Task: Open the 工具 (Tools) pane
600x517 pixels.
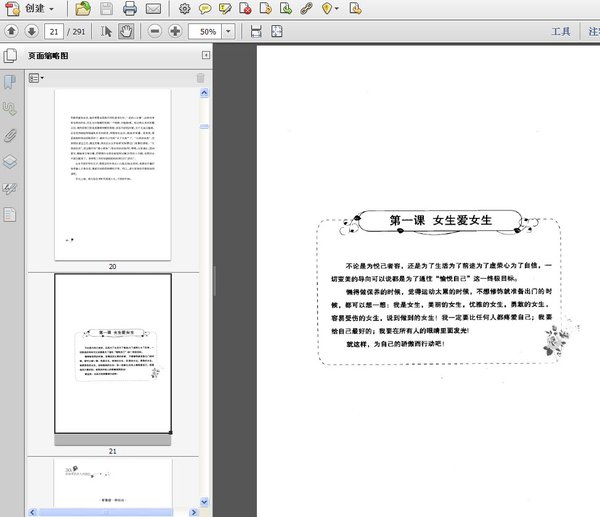Action: (561, 32)
